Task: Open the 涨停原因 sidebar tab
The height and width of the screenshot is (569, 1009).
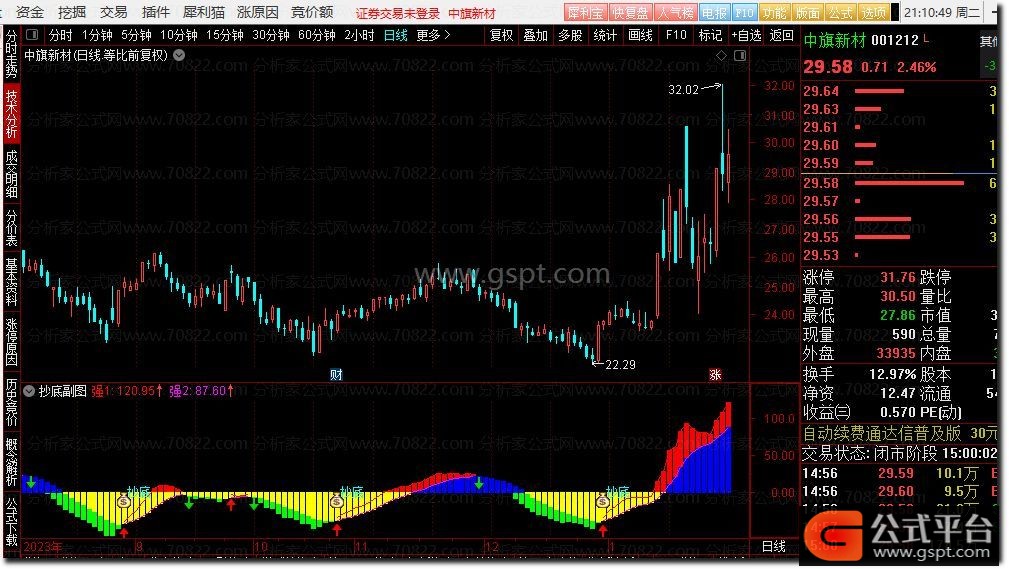Action: click(x=11, y=341)
